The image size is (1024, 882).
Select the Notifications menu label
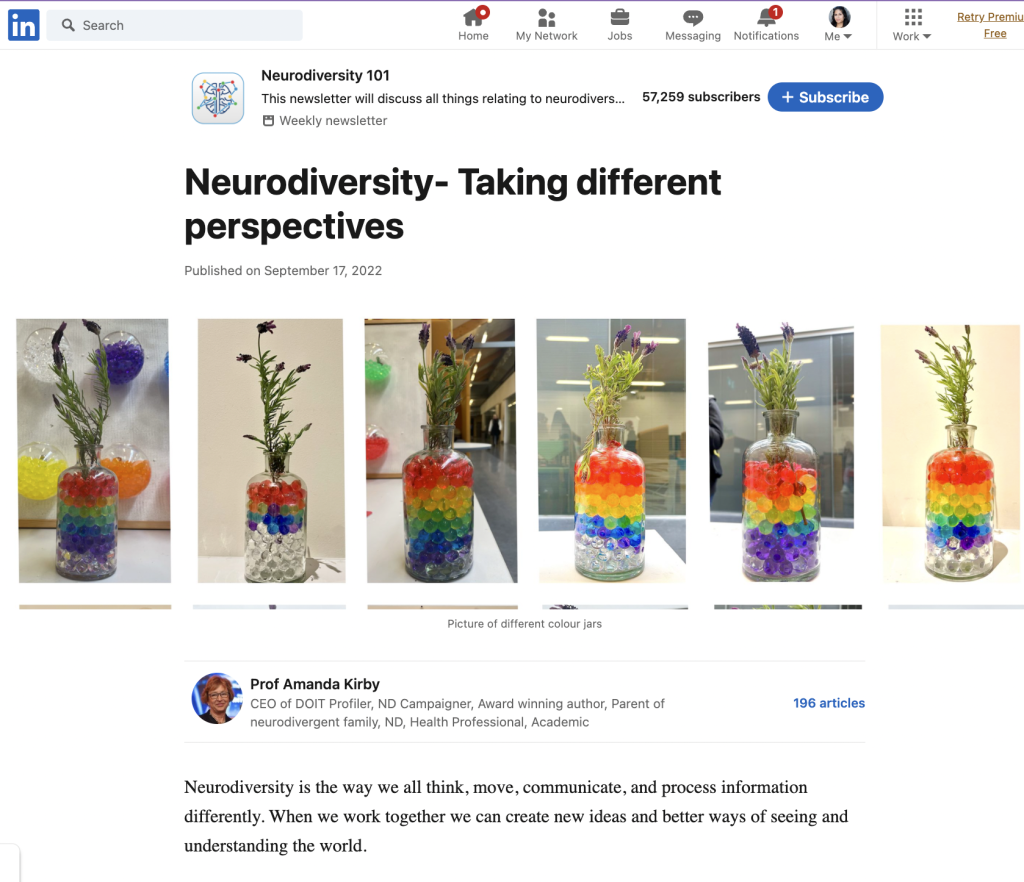[x=766, y=36]
